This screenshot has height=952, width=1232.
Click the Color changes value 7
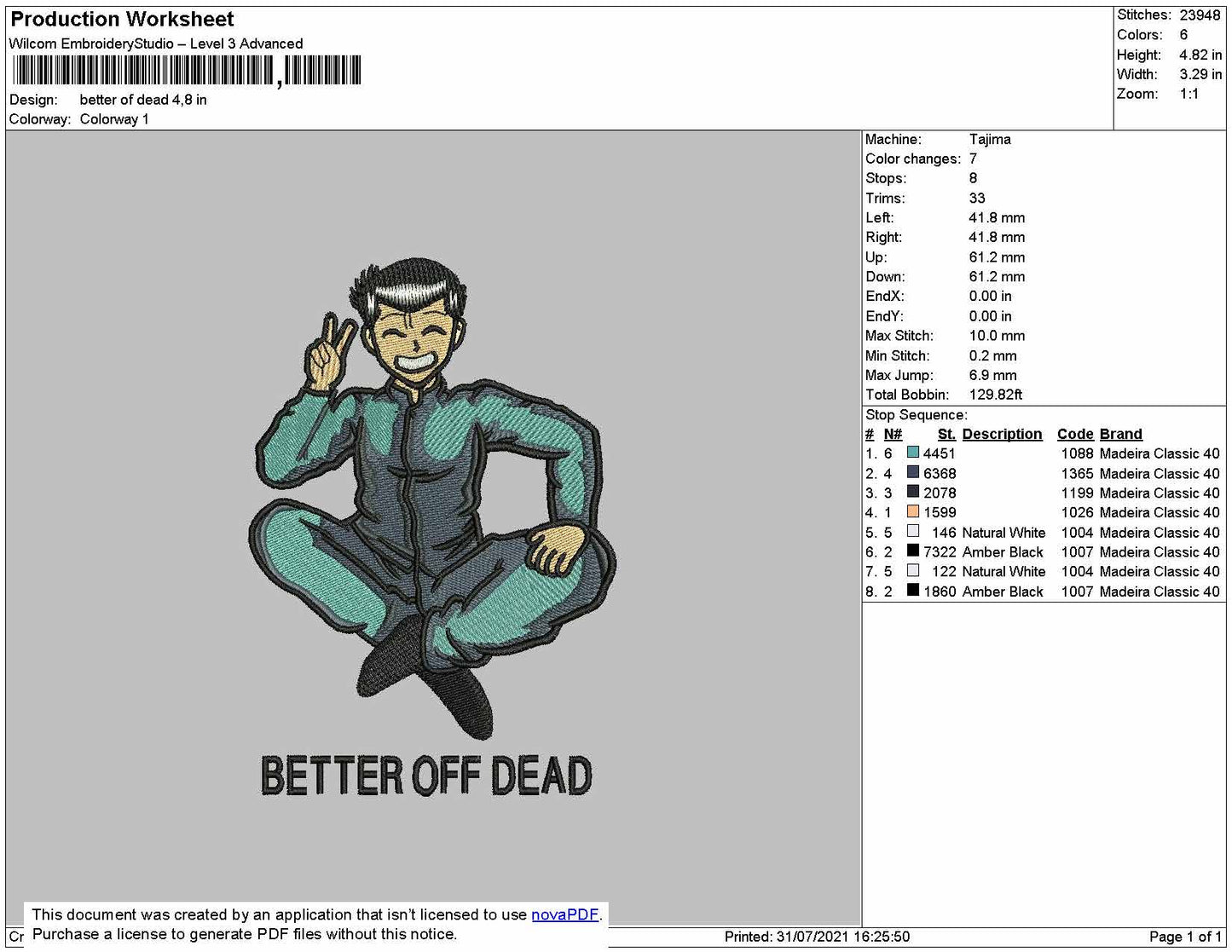coord(973,159)
